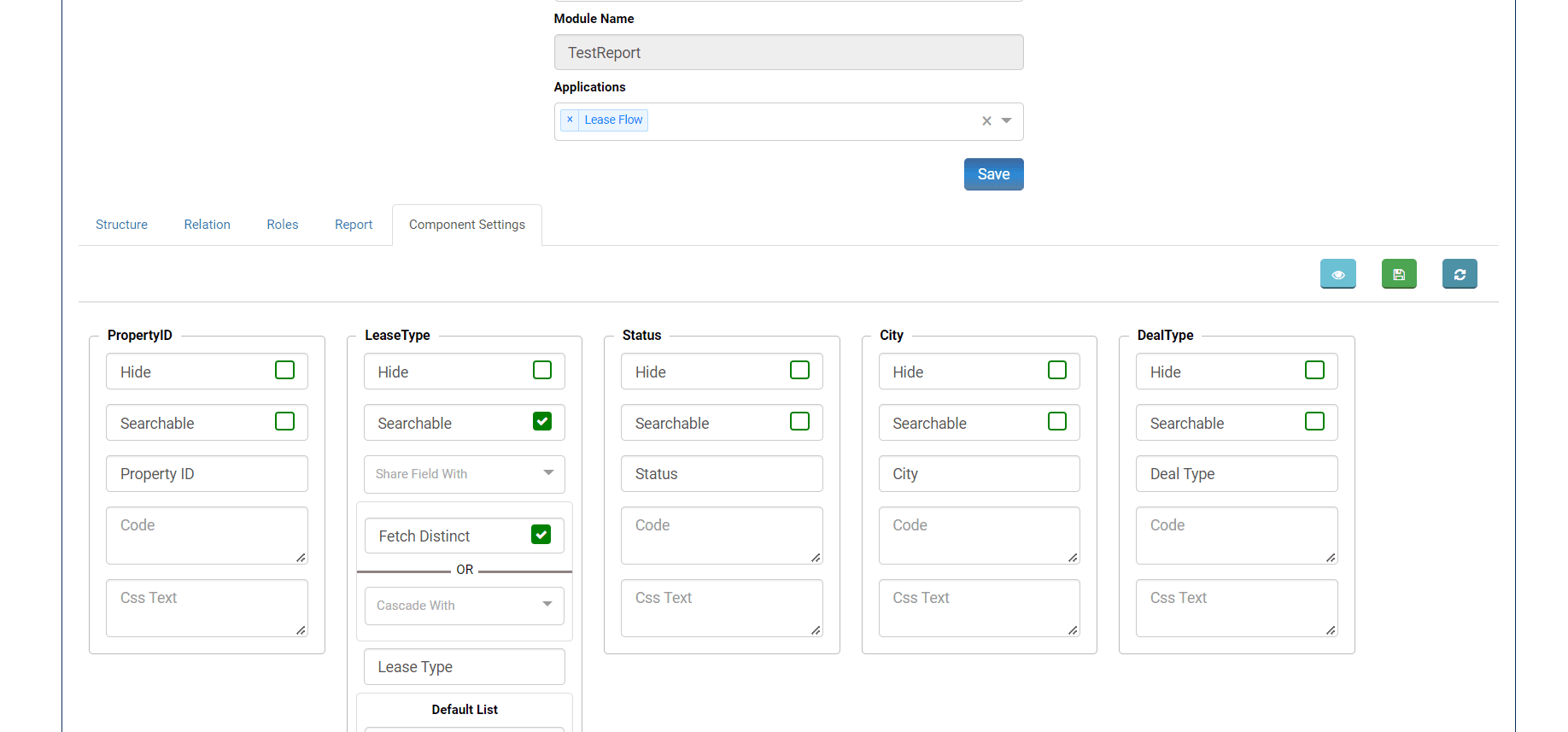This screenshot has width=1568, height=732.
Task: Select the Component Settings tab
Action: [x=467, y=225]
